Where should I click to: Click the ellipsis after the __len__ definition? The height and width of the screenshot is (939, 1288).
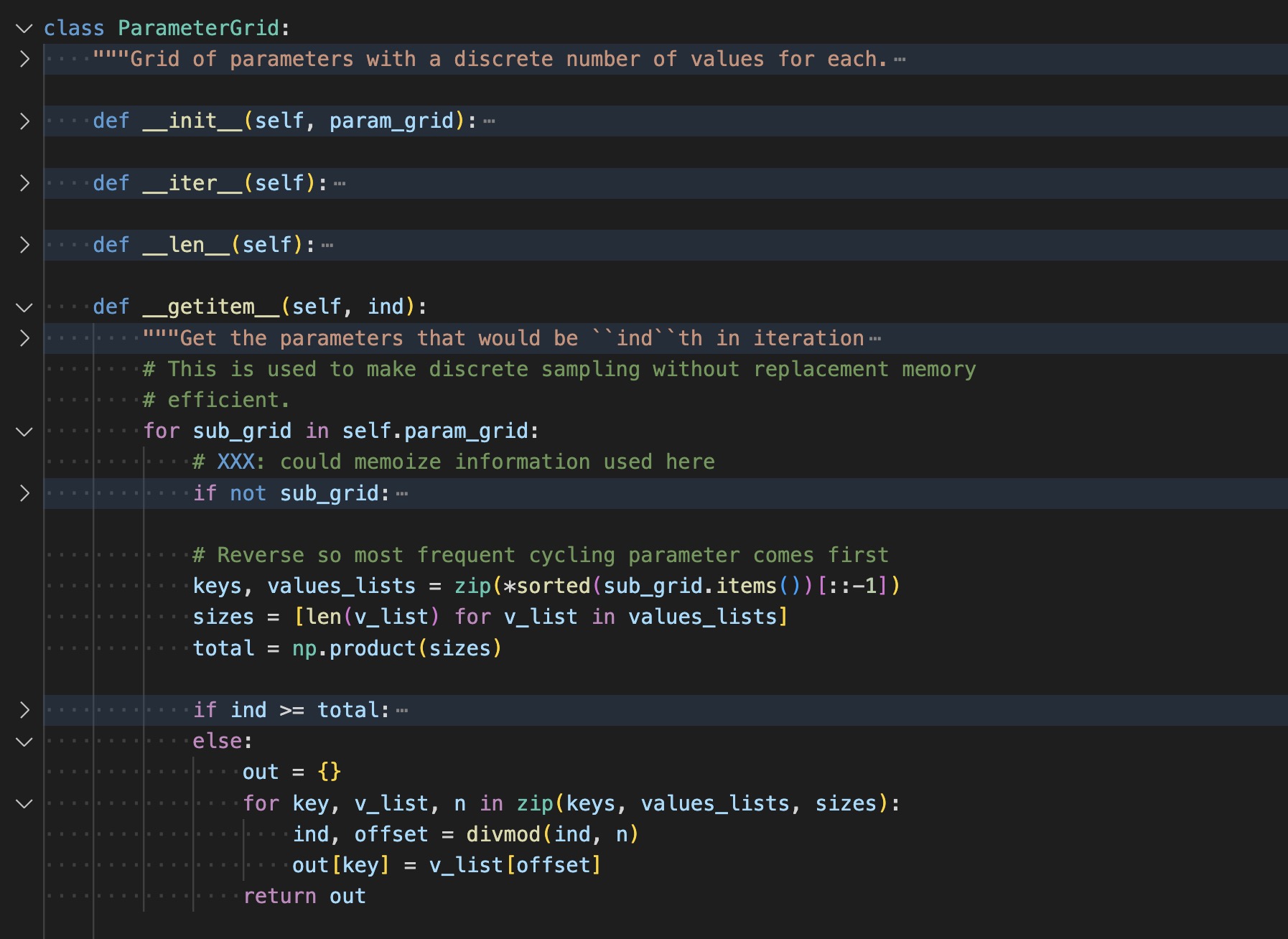(327, 246)
